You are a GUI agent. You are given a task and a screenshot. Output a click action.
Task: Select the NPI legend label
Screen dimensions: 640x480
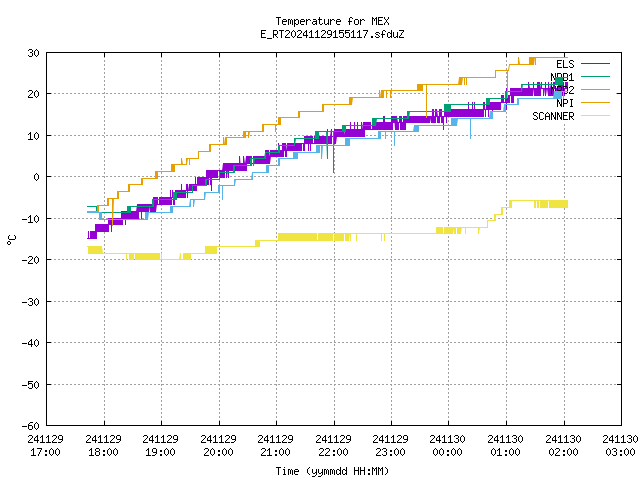point(565,103)
